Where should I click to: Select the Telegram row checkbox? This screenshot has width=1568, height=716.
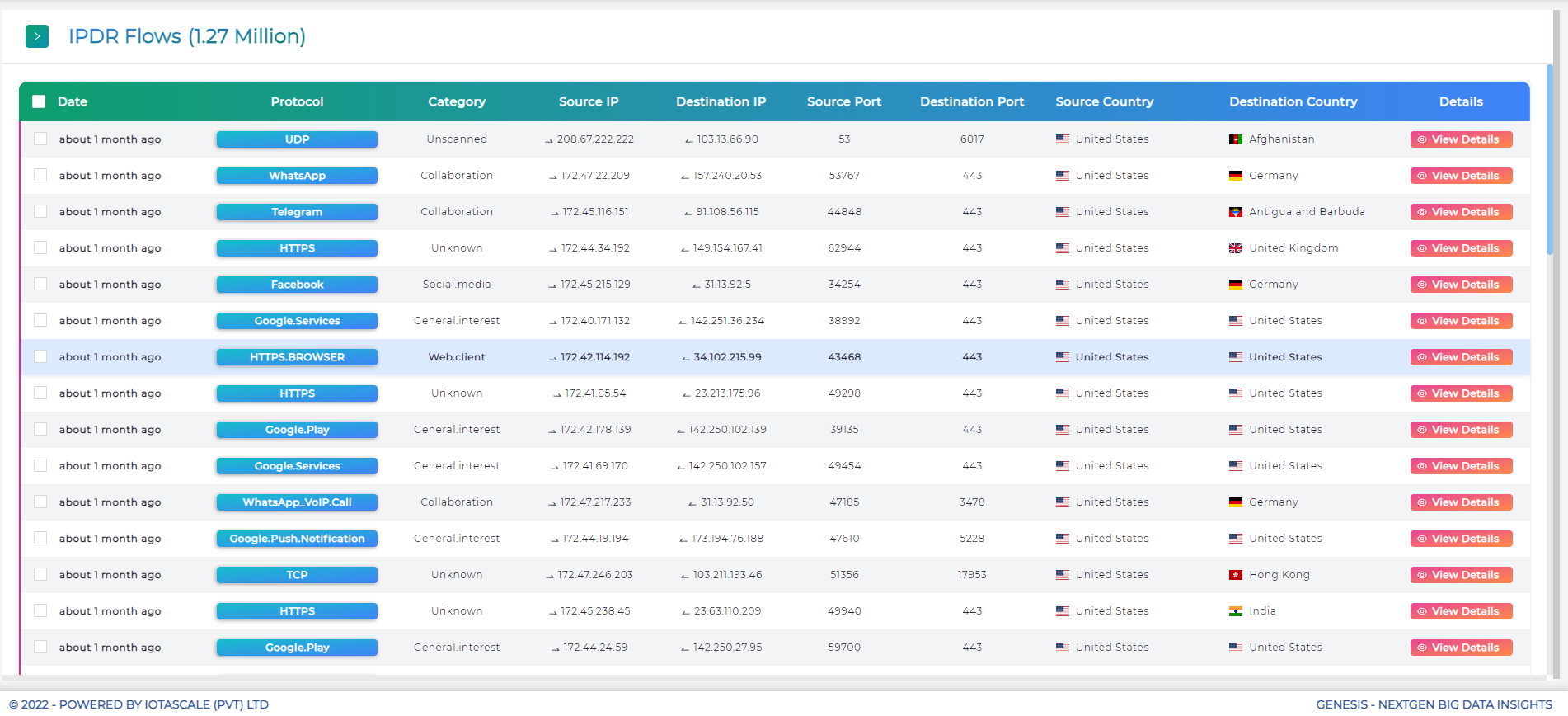tap(40, 211)
